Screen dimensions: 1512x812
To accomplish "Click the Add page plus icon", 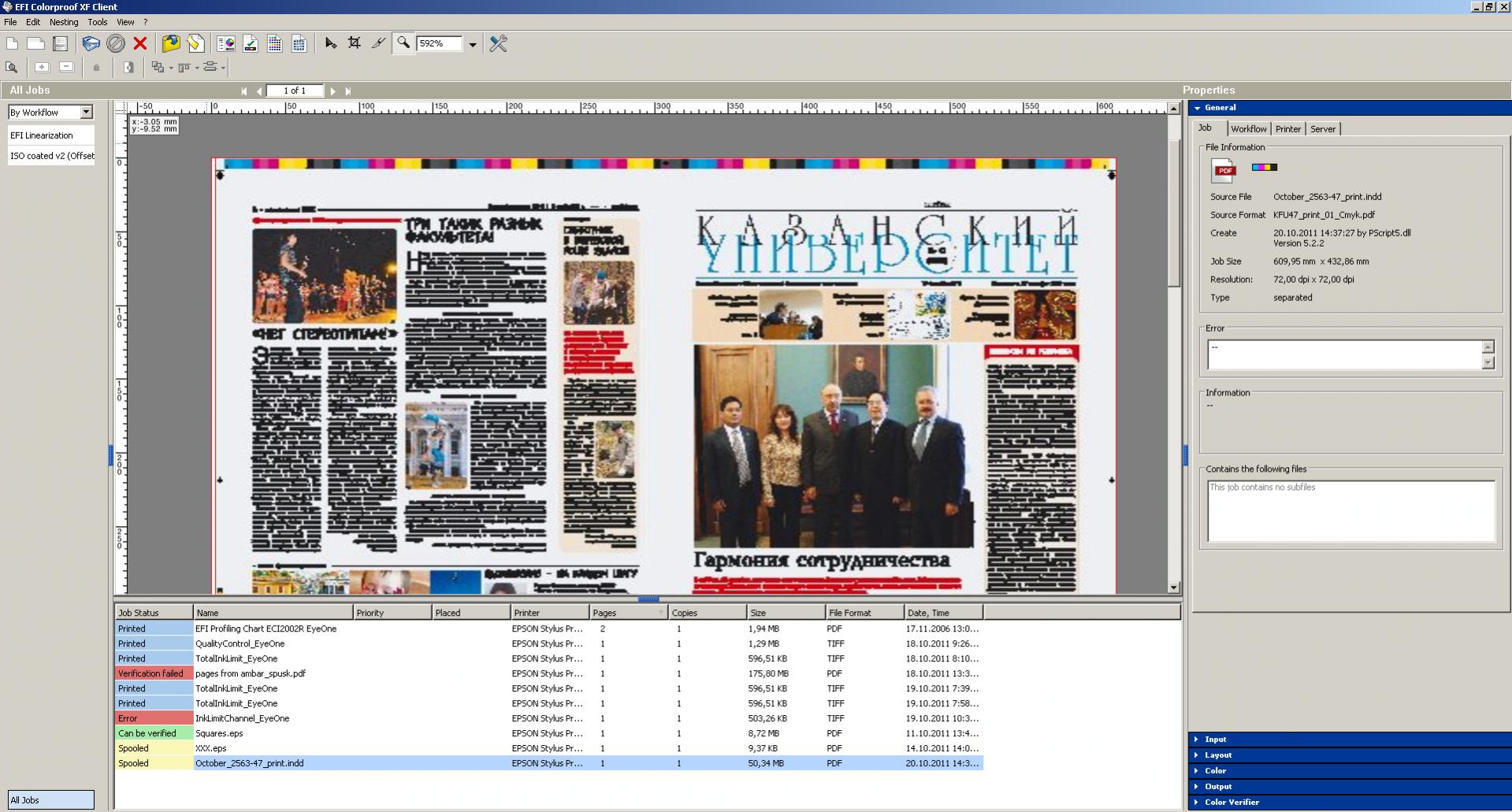I will coord(43,68).
